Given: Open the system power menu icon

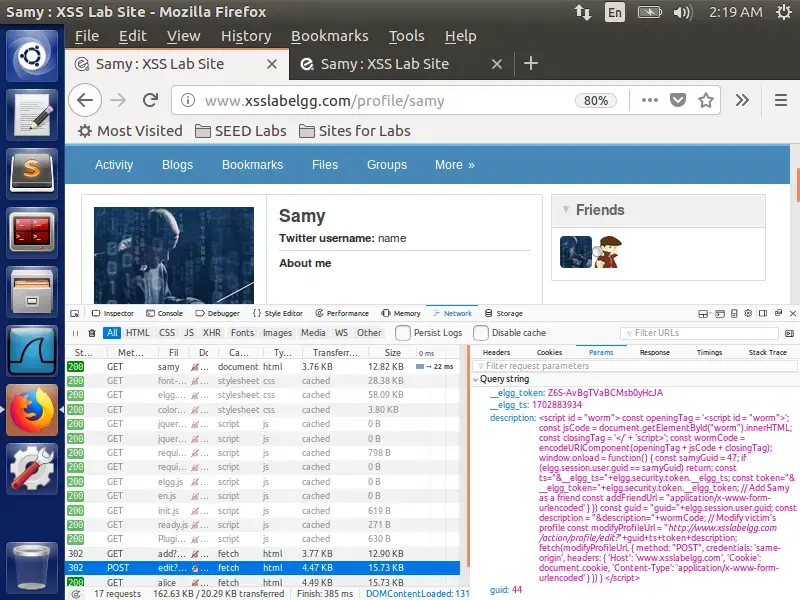Looking at the screenshot, I should point(784,12).
